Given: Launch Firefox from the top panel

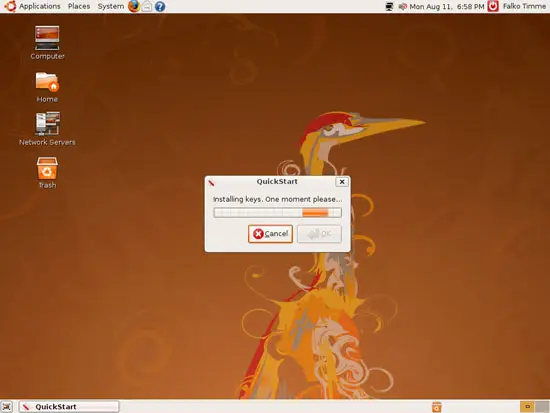Looking at the screenshot, I should (x=134, y=6).
